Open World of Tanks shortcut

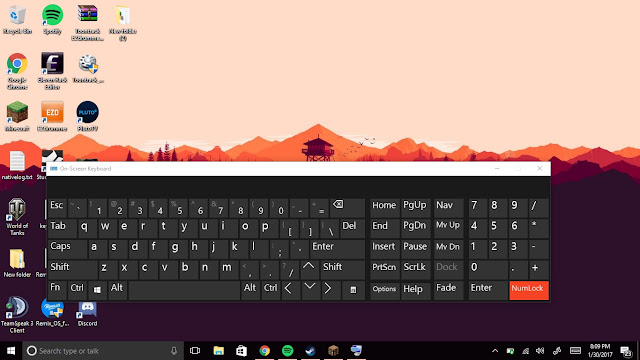(x=17, y=216)
